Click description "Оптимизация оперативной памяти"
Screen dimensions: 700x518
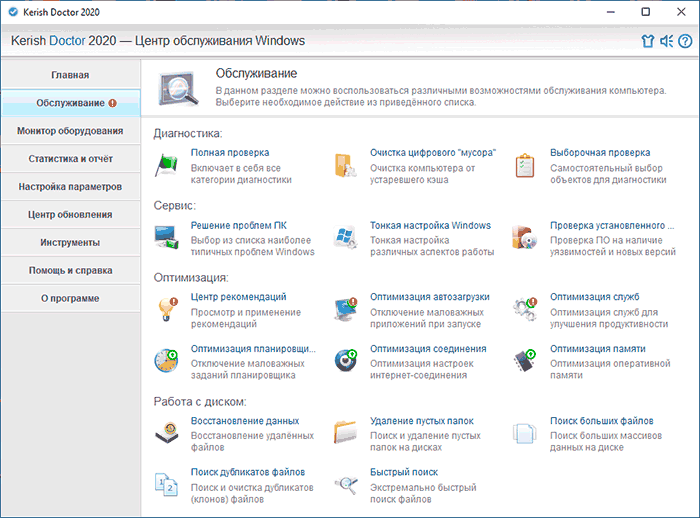pos(610,369)
